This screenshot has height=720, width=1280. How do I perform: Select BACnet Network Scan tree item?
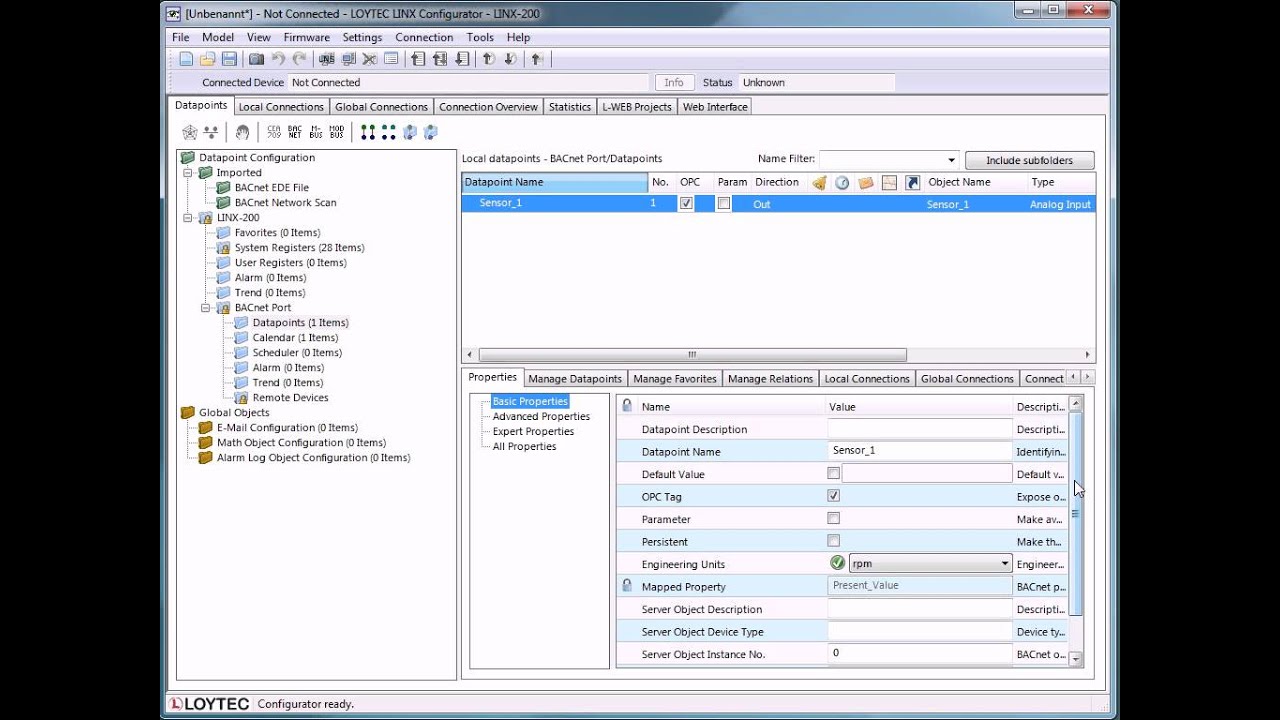pos(285,202)
